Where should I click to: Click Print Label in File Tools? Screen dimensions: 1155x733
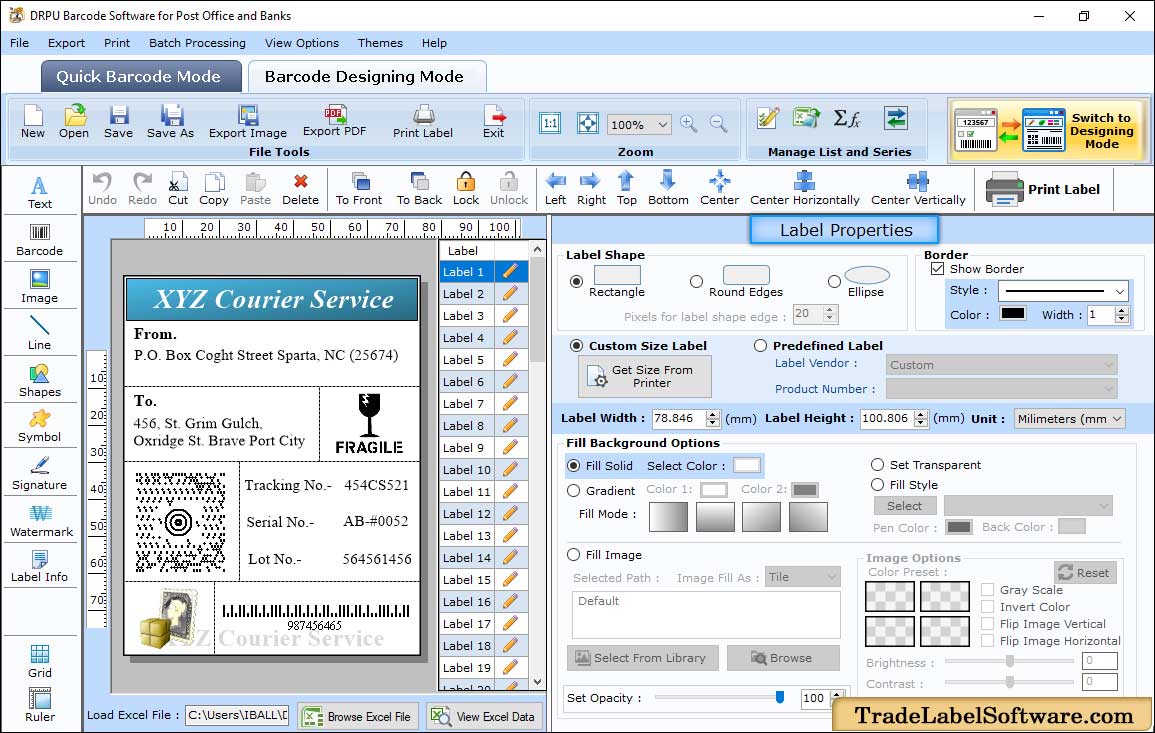pyautogui.click(x=423, y=122)
